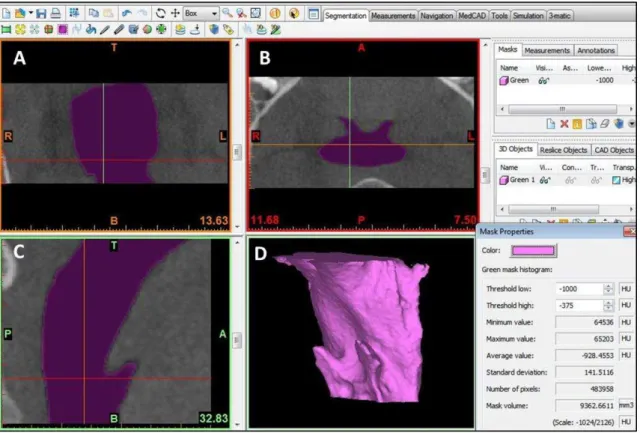The height and width of the screenshot is (433, 640).
Task: Click the Threshold high input field
Action: point(579,305)
